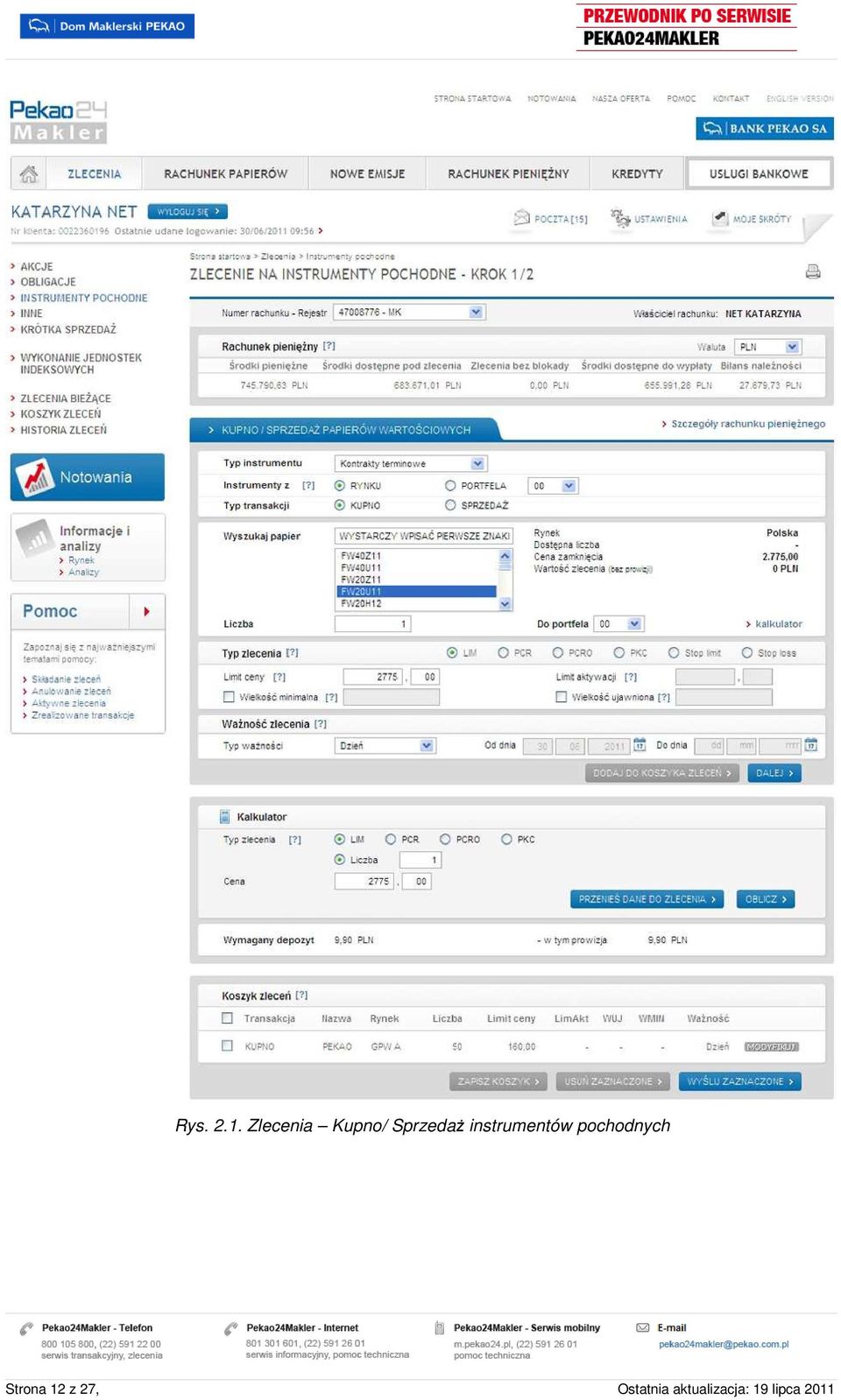The width and height of the screenshot is (841, 1400).
Task: Click help [?] next to Typ zlecenia
Action: pos(292,653)
